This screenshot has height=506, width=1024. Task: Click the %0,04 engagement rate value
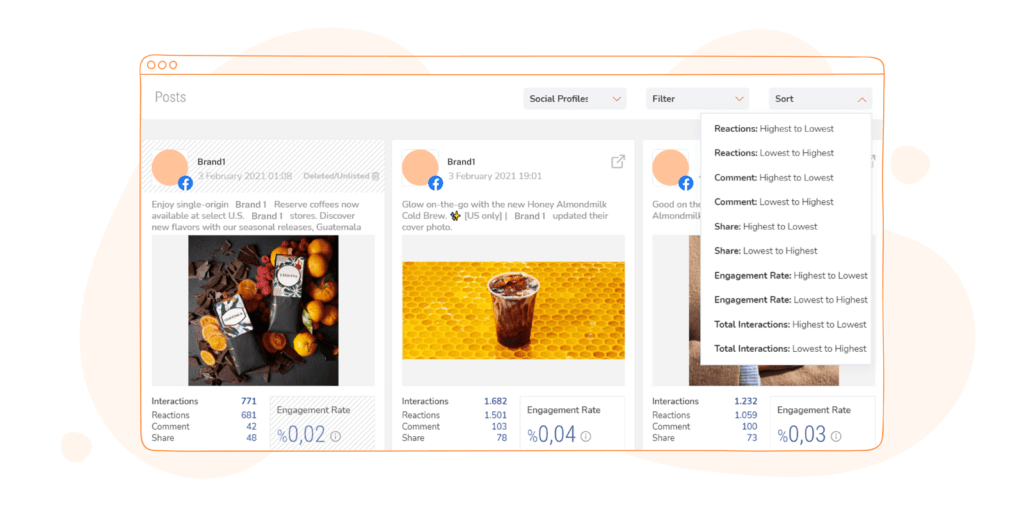pyautogui.click(x=552, y=435)
